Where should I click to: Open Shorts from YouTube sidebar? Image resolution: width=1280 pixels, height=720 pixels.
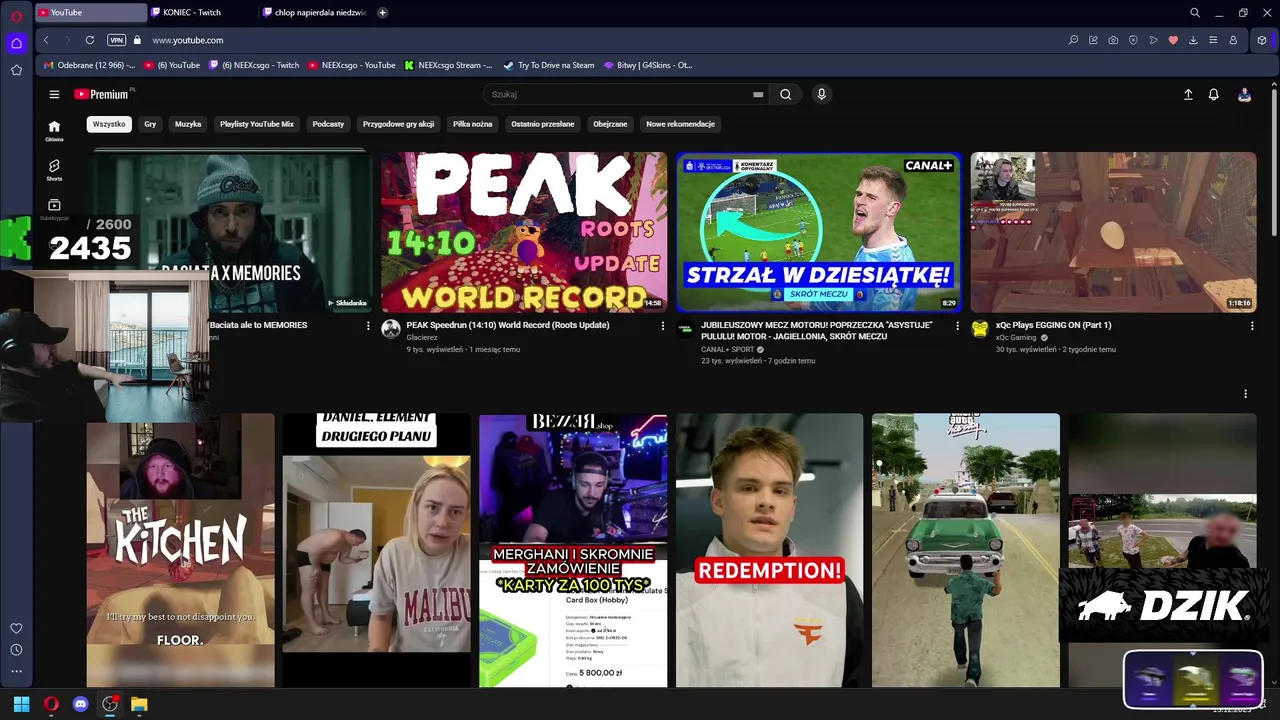(54, 170)
